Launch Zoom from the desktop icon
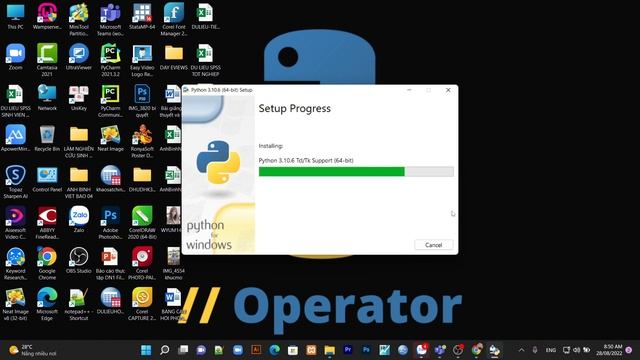Viewport: 640px width, 360px height. [16, 57]
